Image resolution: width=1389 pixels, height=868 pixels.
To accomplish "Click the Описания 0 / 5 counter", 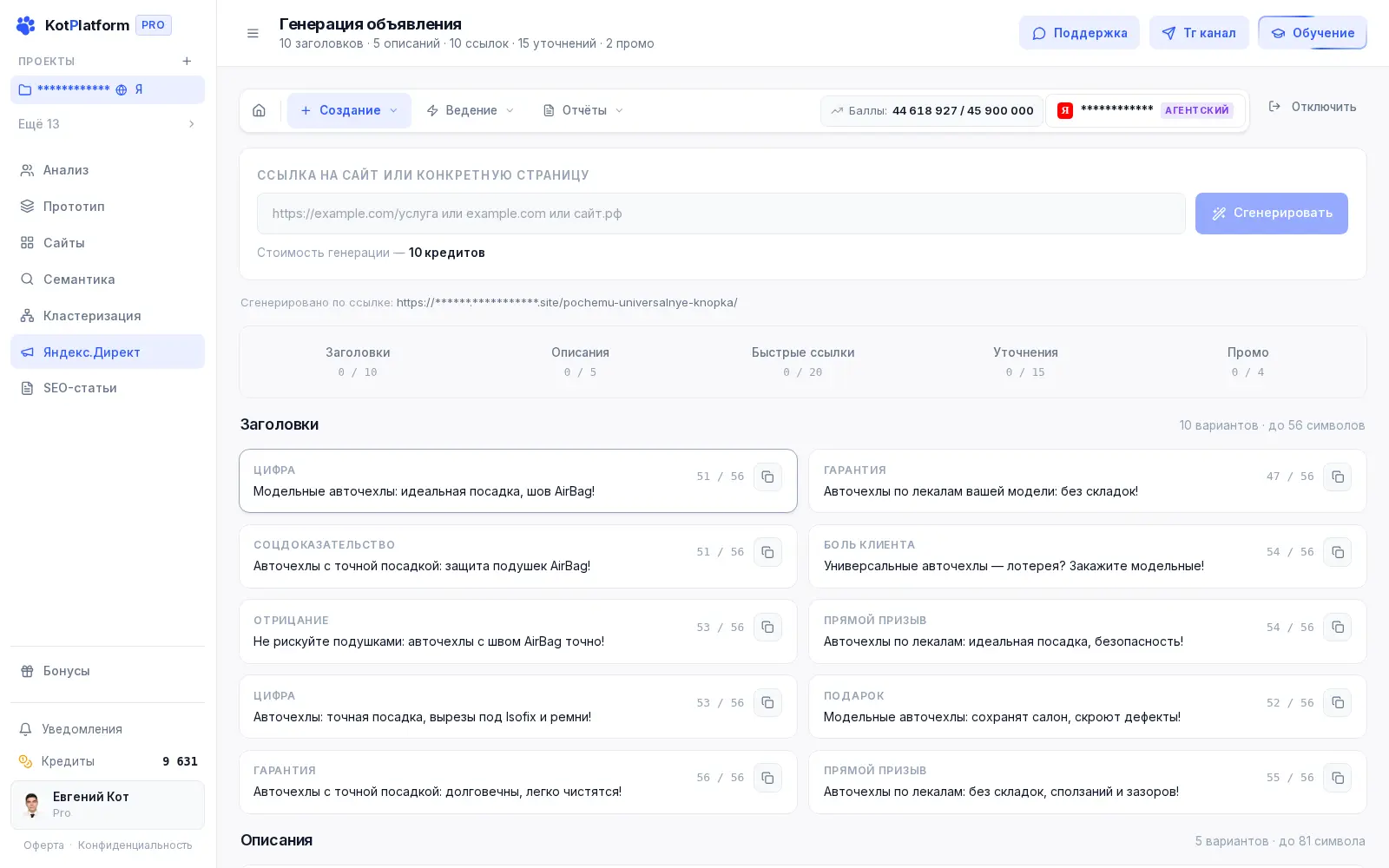I will tap(580, 362).
